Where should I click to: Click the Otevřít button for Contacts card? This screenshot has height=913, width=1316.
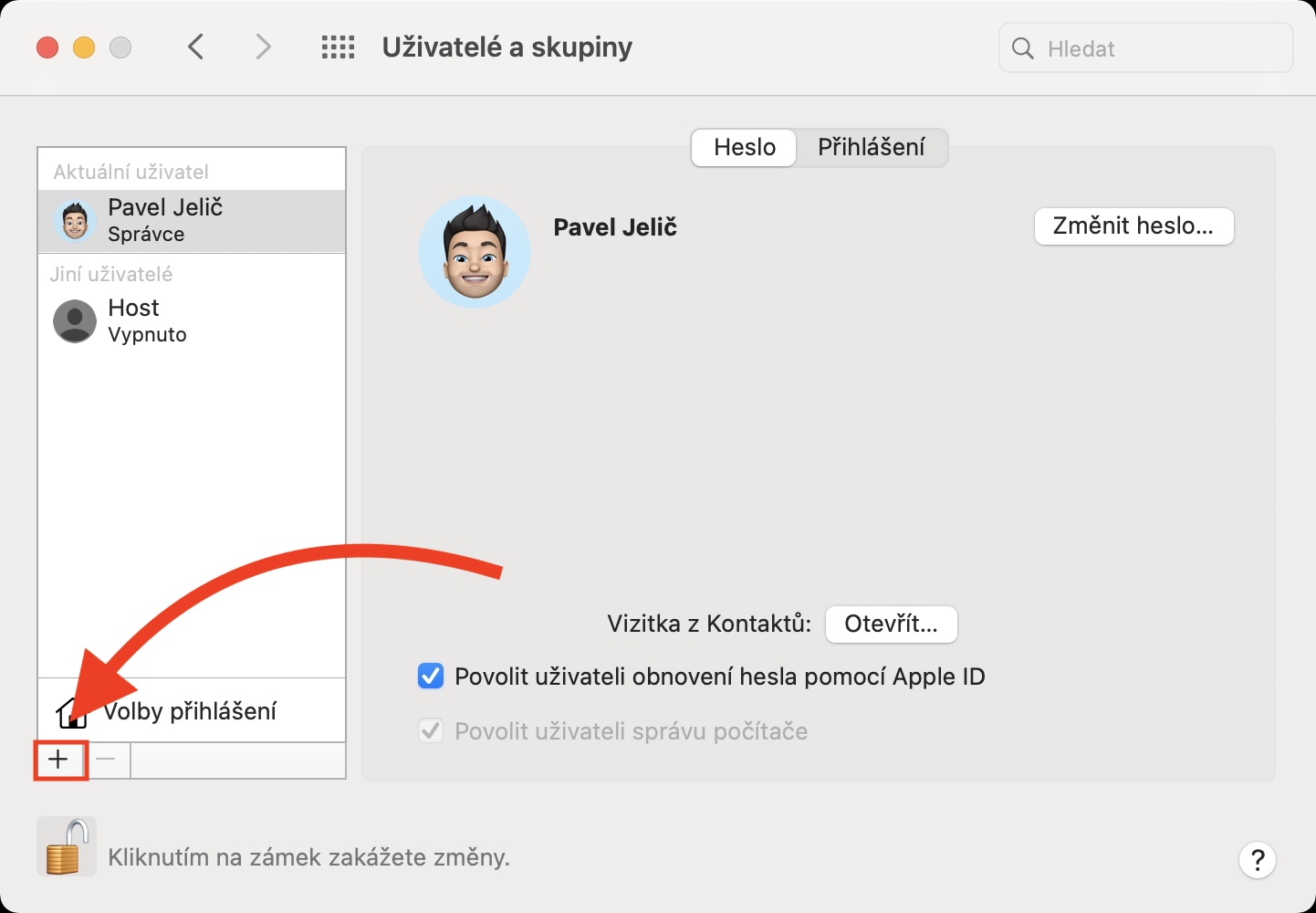click(x=891, y=624)
